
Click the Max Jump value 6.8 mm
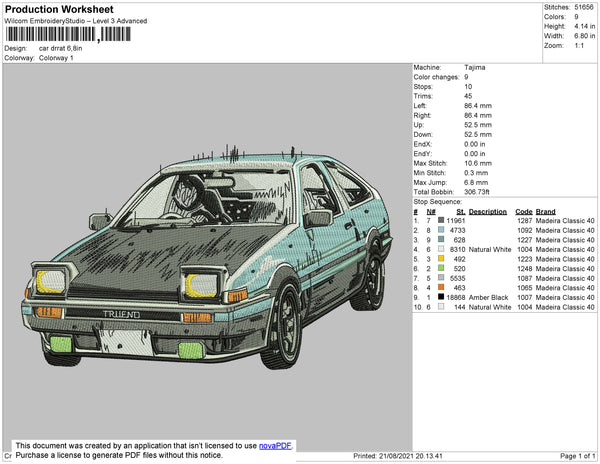coord(476,182)
